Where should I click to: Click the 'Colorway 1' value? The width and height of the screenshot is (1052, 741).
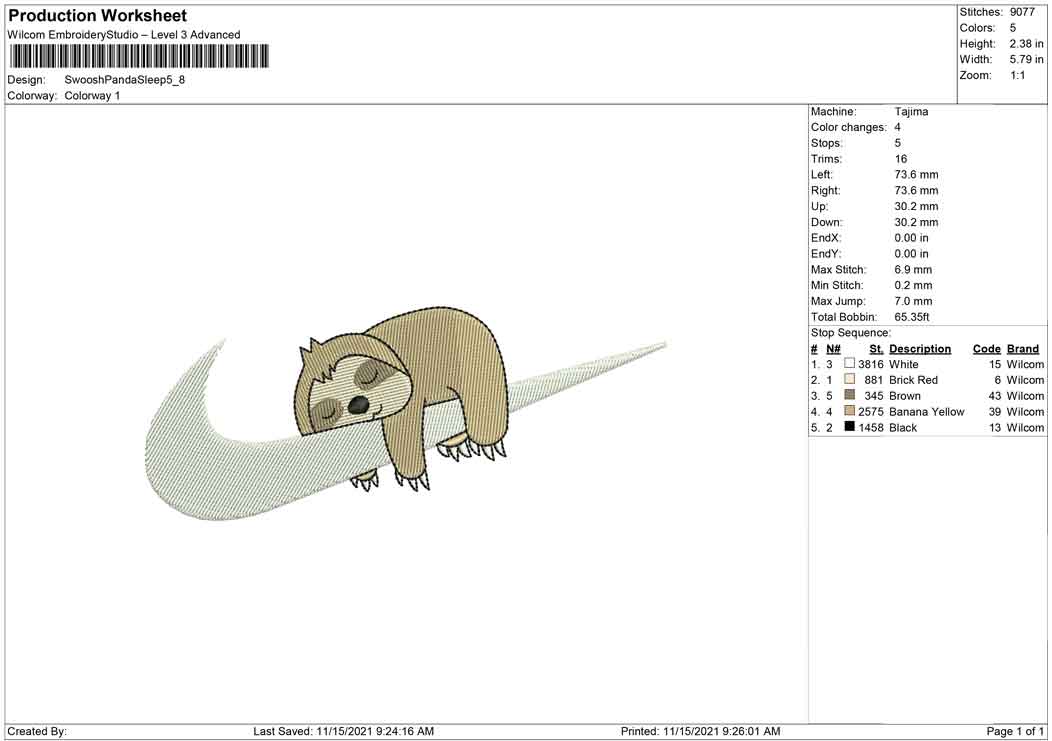click(92, 96)
